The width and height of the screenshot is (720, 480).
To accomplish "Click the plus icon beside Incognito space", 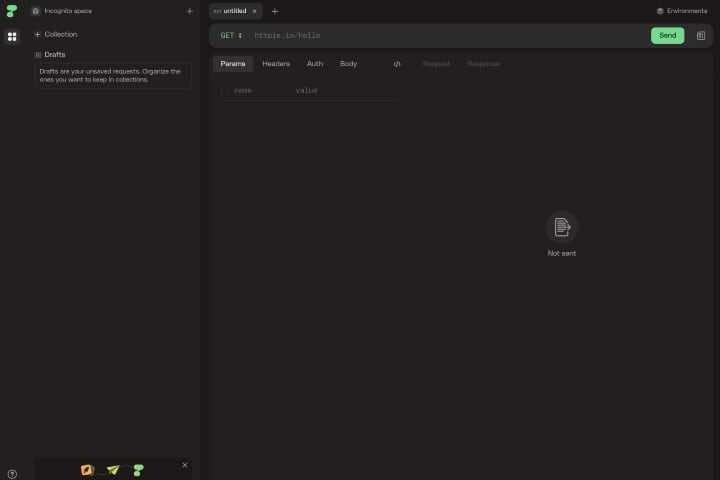I will click(190, 11).
